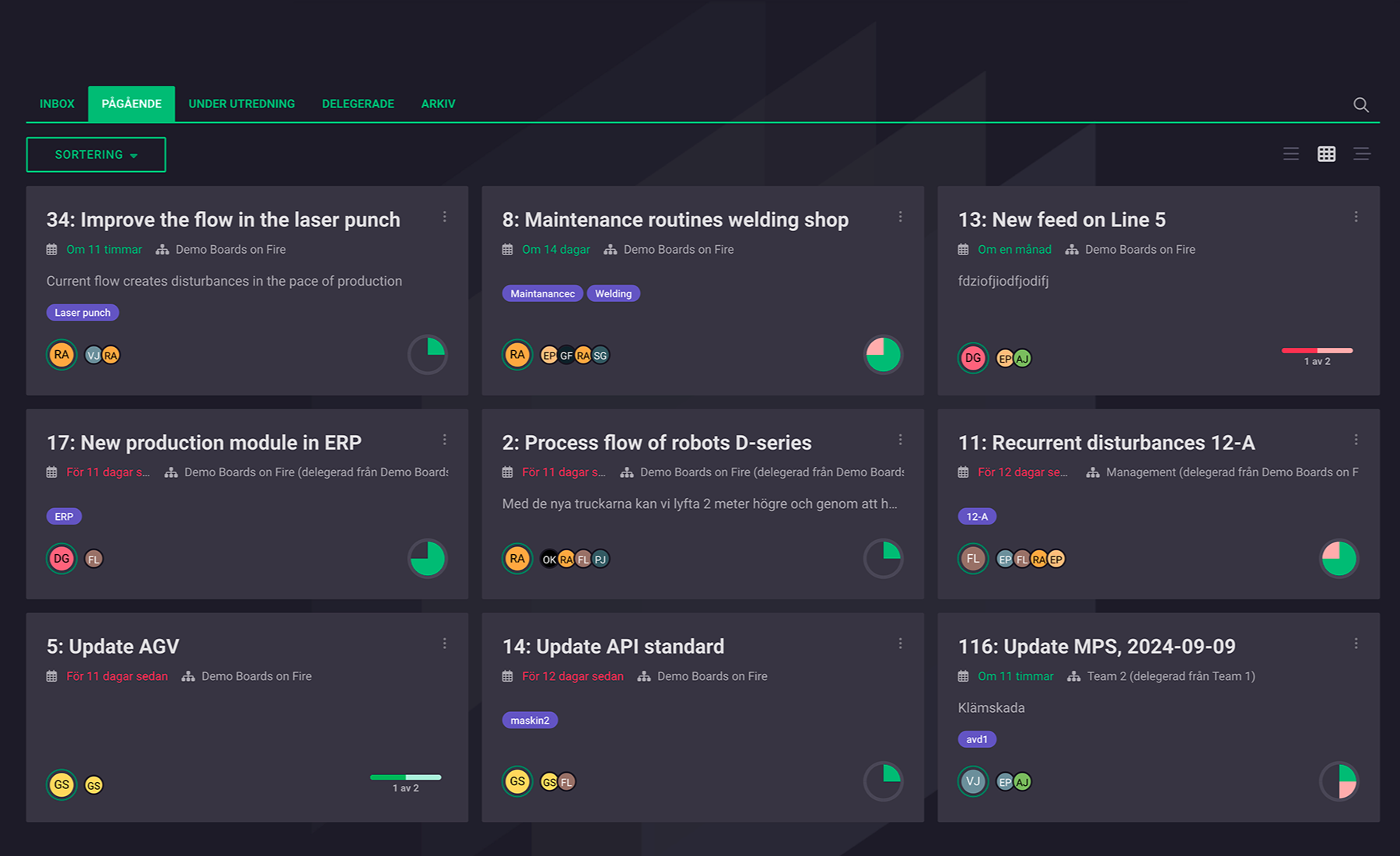Select the grid view icon
Image resolution: width=1400 pixels, height=856 pixels.
click(x=1326, y=154)
